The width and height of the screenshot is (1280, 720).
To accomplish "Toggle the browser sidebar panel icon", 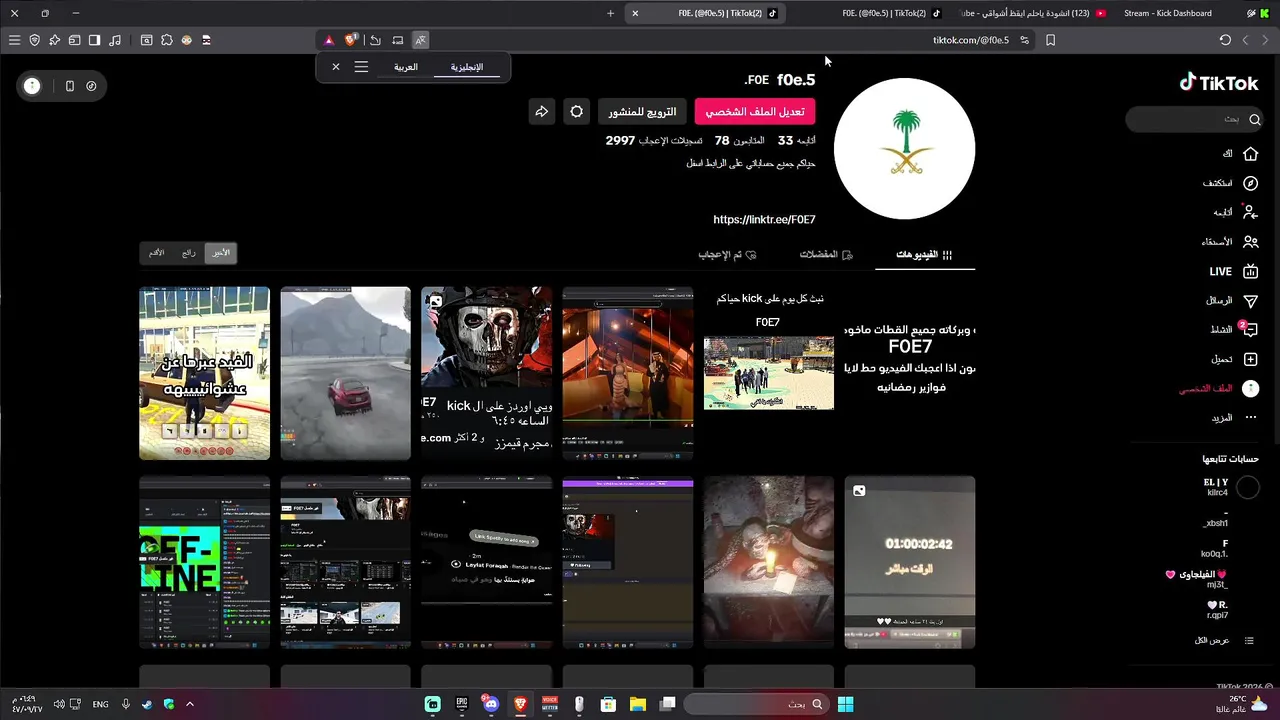I will [x=94, y=40].
